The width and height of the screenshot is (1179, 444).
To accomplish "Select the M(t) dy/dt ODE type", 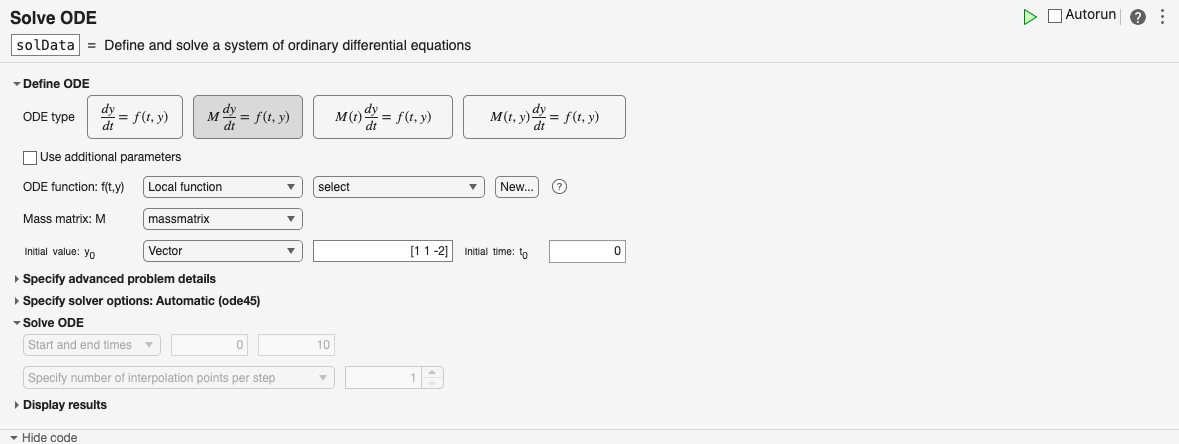I will pos(383,117).
